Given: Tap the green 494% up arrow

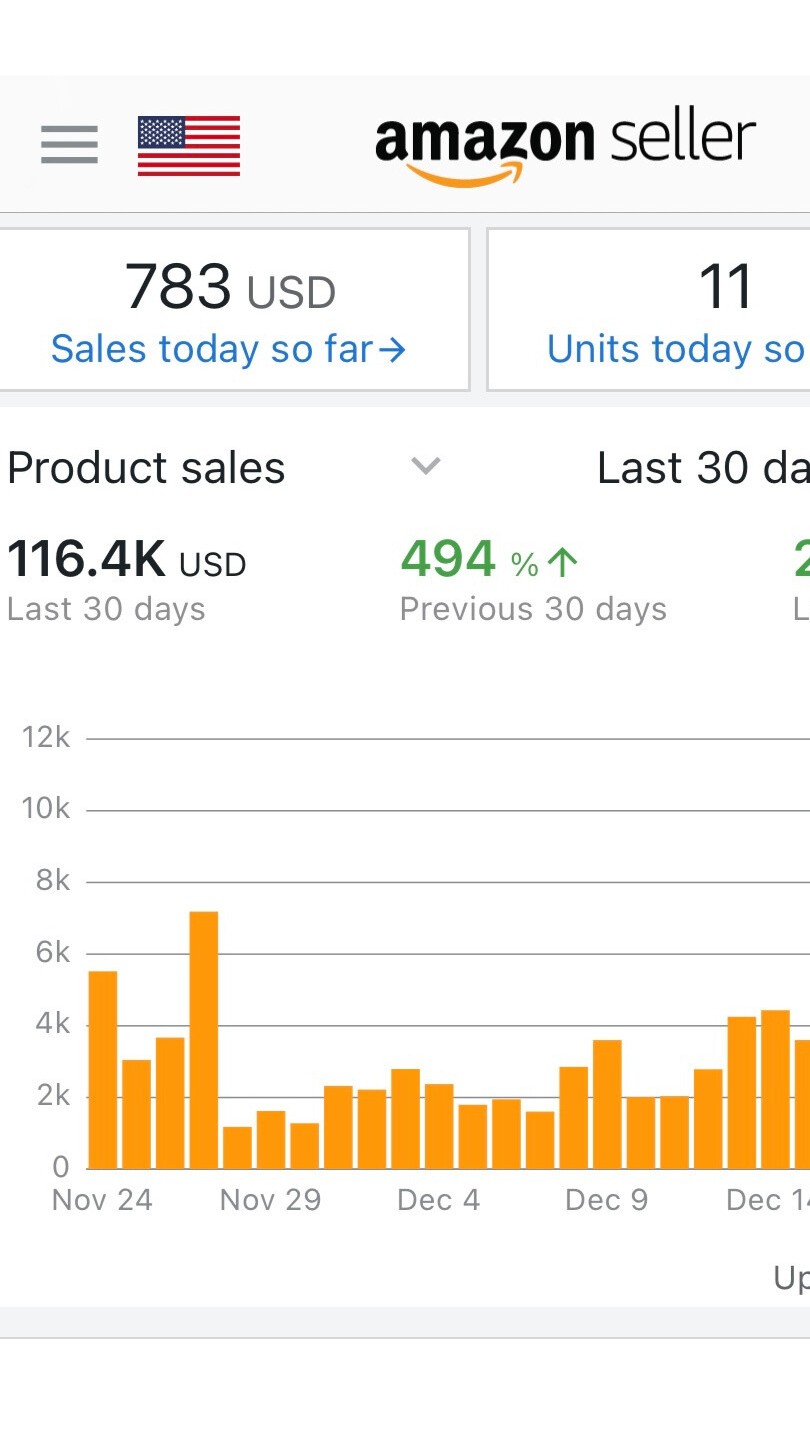Looking at the screenshot, I should 563,563.
